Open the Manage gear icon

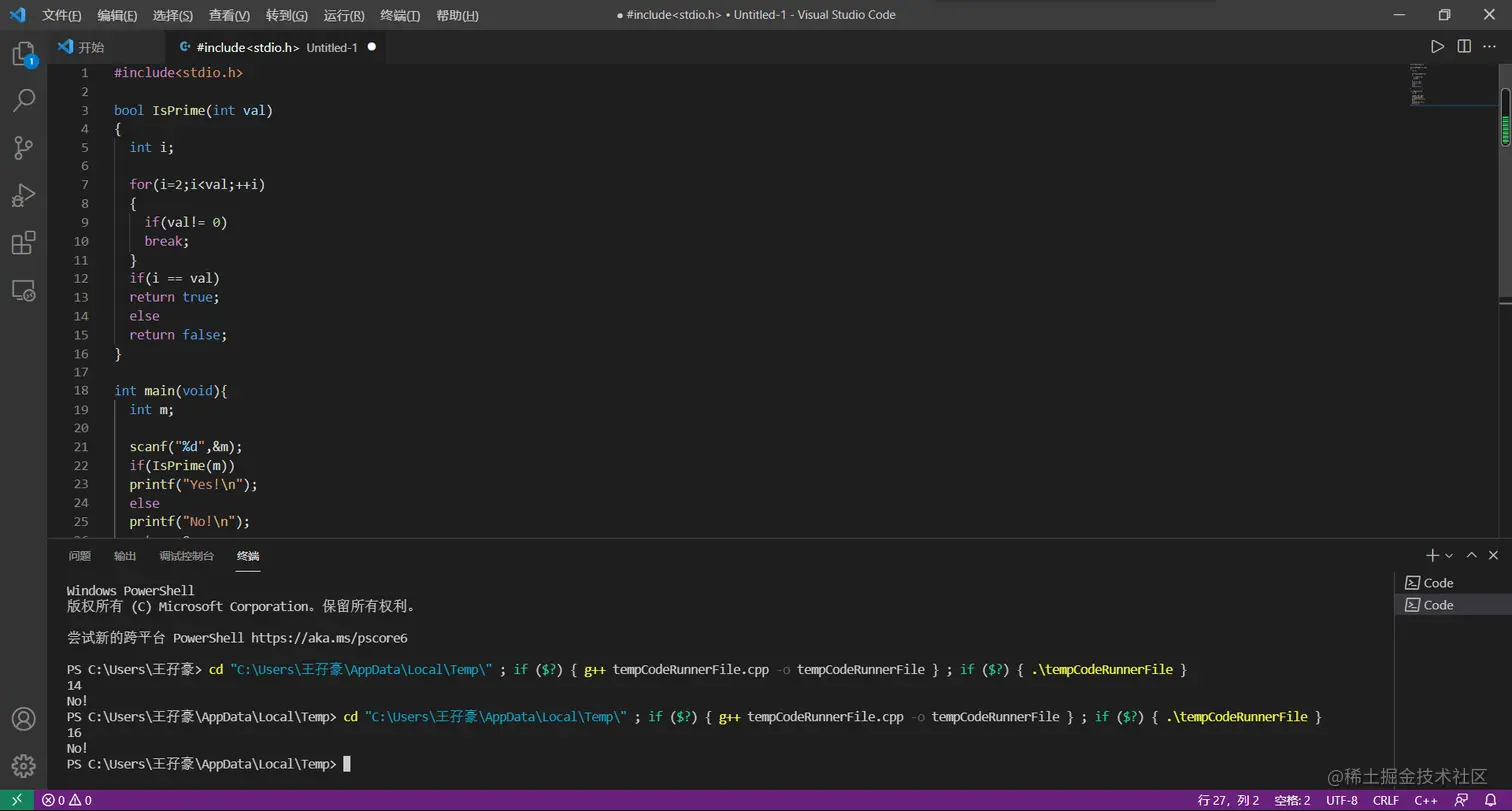tap(23, 766)
